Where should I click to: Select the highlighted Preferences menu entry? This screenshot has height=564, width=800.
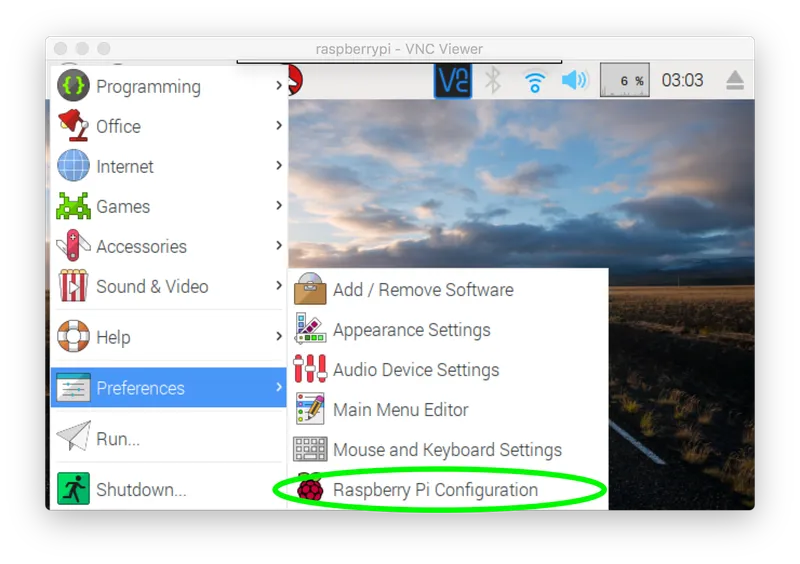(x=169, y=387)
